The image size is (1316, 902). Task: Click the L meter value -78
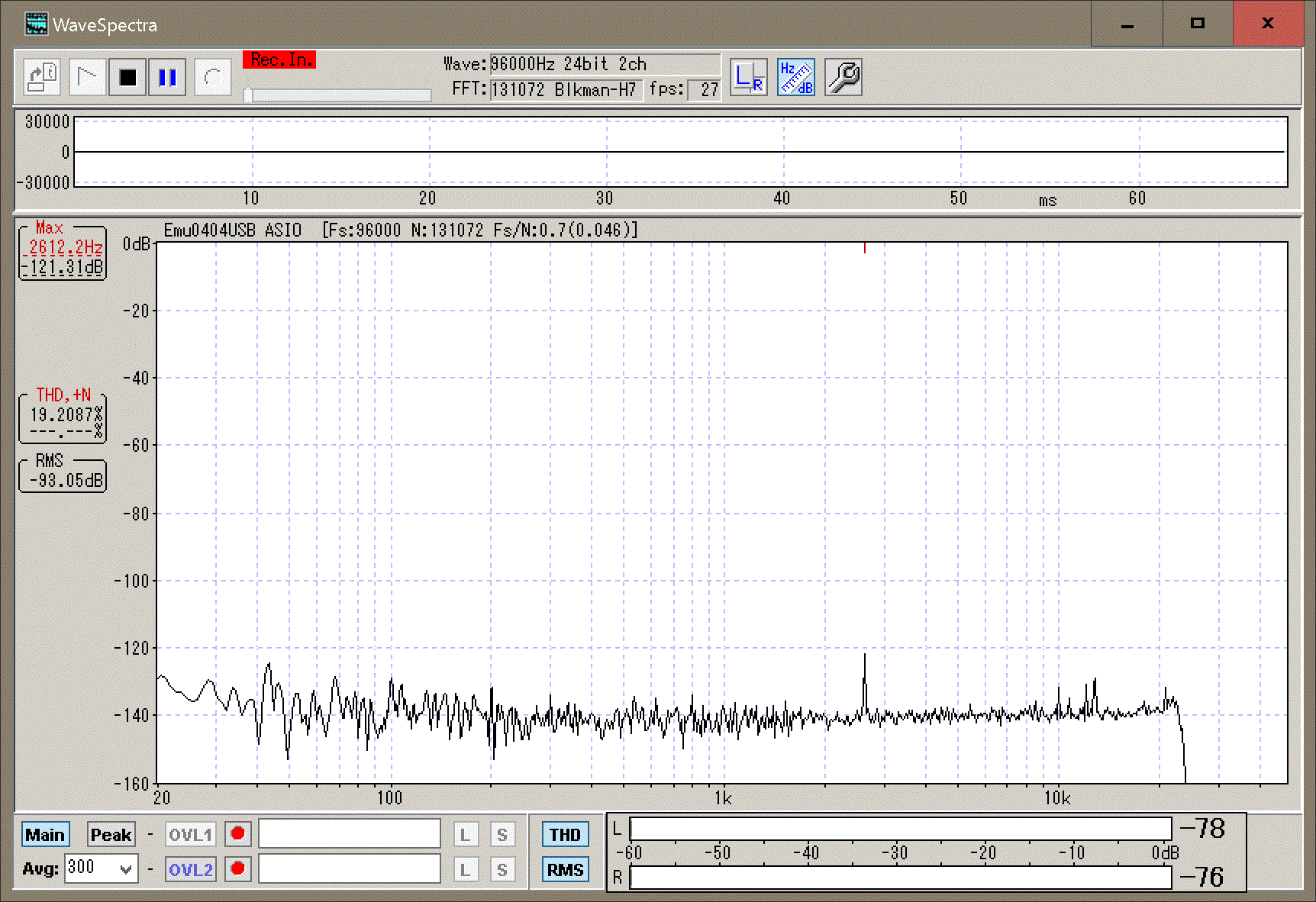(x=1202, y=828)
